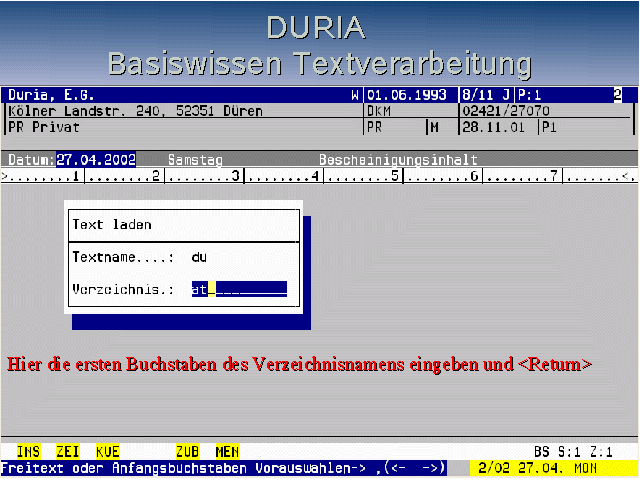The height and width of the screenshot is (480, 640).
Task: Click ruler tab position 1
Action: coord(76,176)
